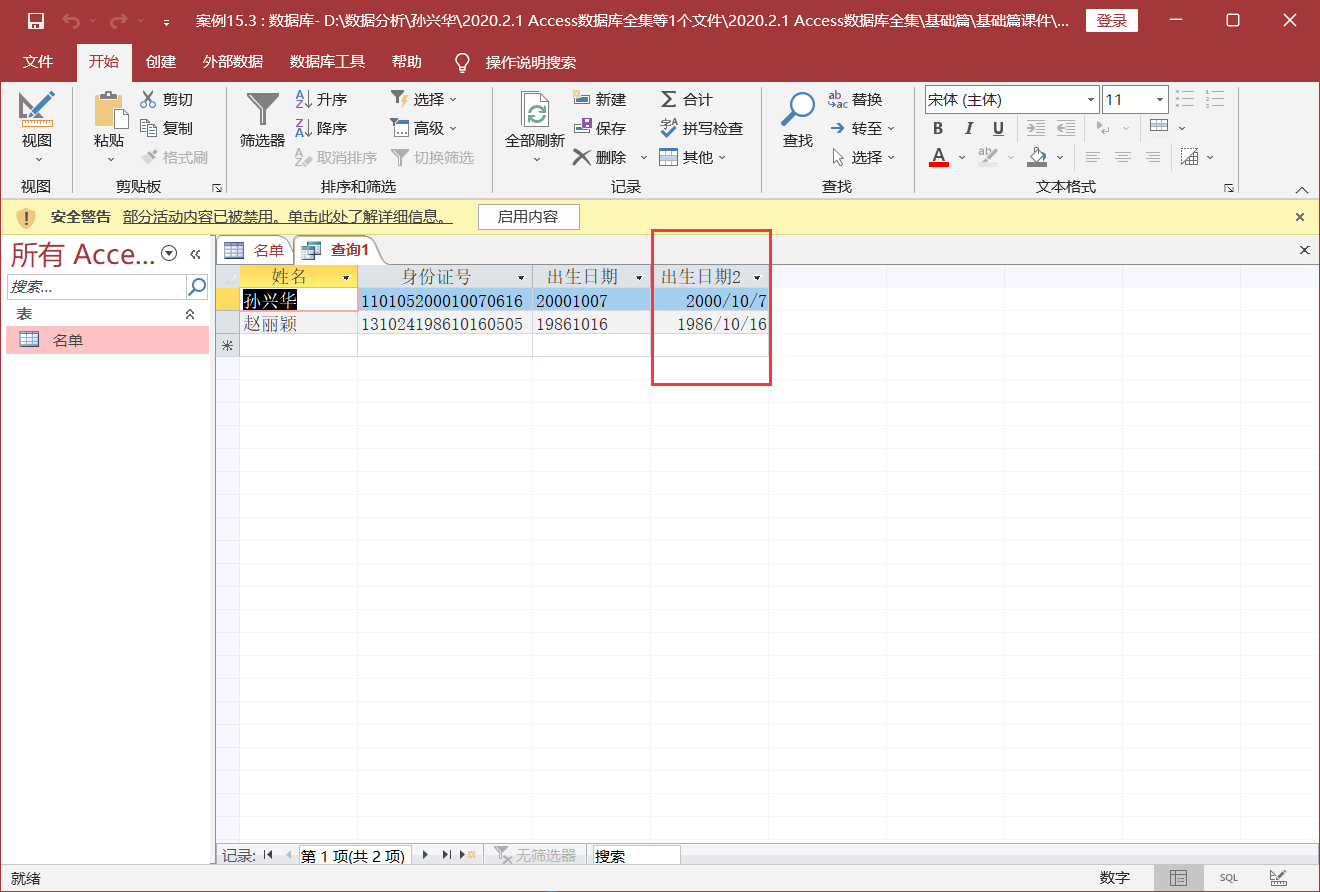Open 姓名 column filter arrow
Image resolution: width=1320 pixels, height=892 pixels.
point(347,277)
